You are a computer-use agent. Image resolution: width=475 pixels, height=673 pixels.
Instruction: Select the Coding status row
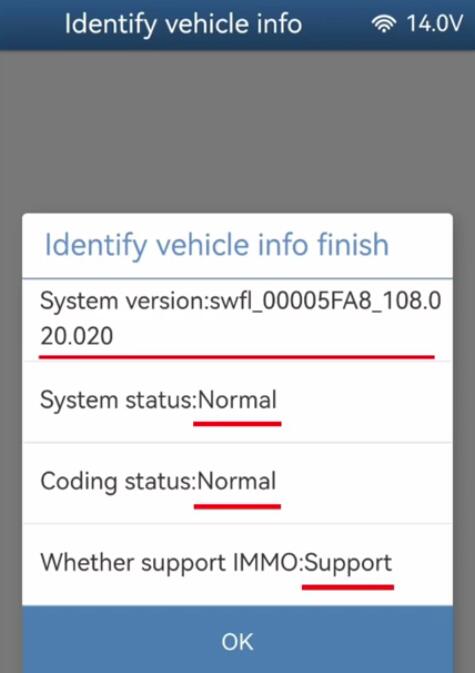pyautogui.click(x=237, y=483)
